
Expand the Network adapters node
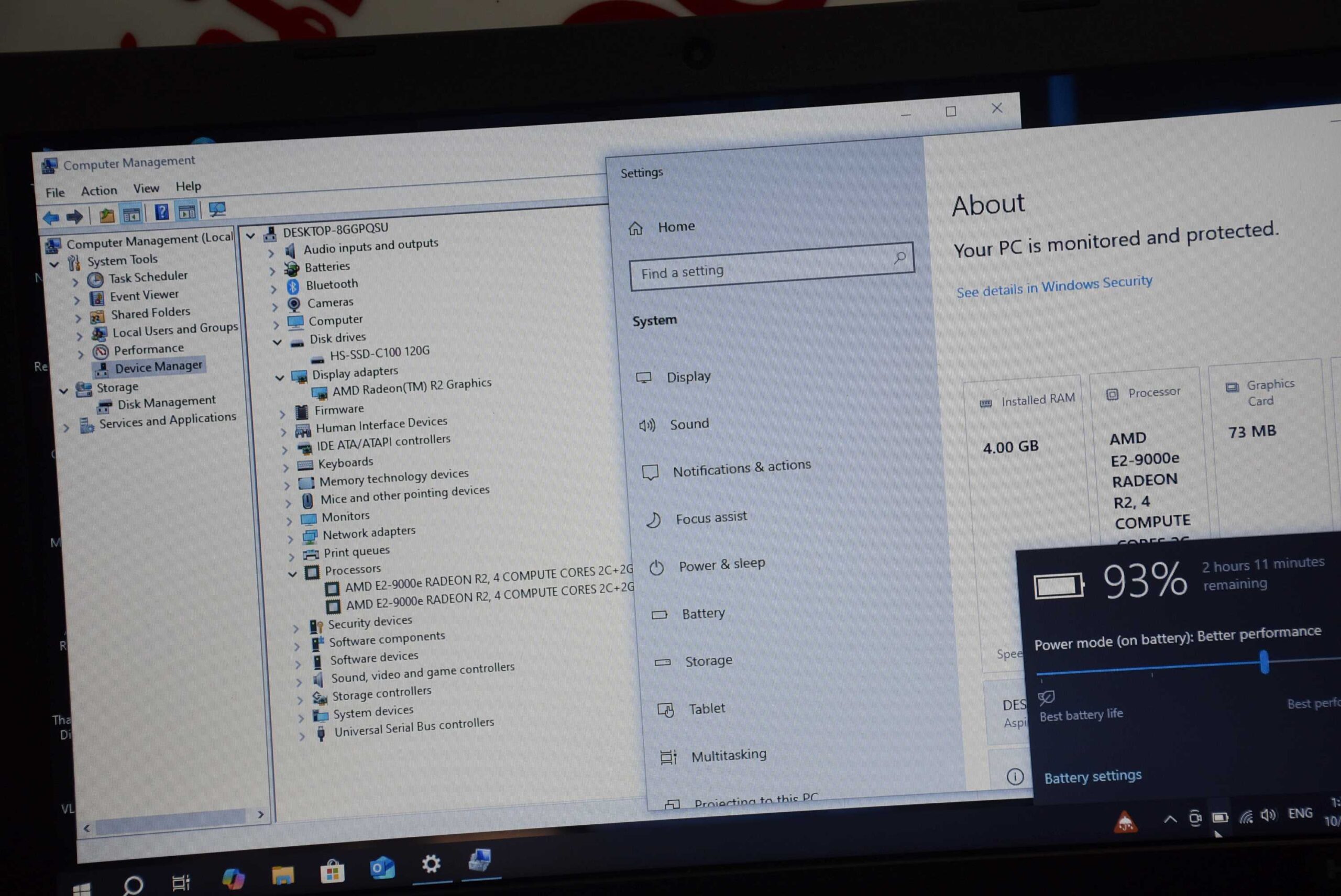290,539
